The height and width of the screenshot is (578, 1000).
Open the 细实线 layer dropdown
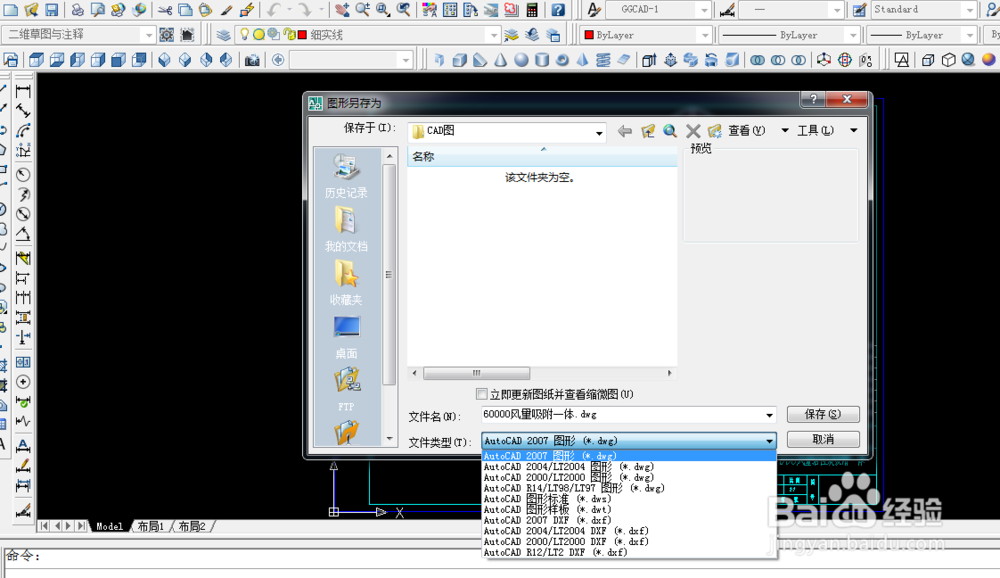[x=494, y=34]
